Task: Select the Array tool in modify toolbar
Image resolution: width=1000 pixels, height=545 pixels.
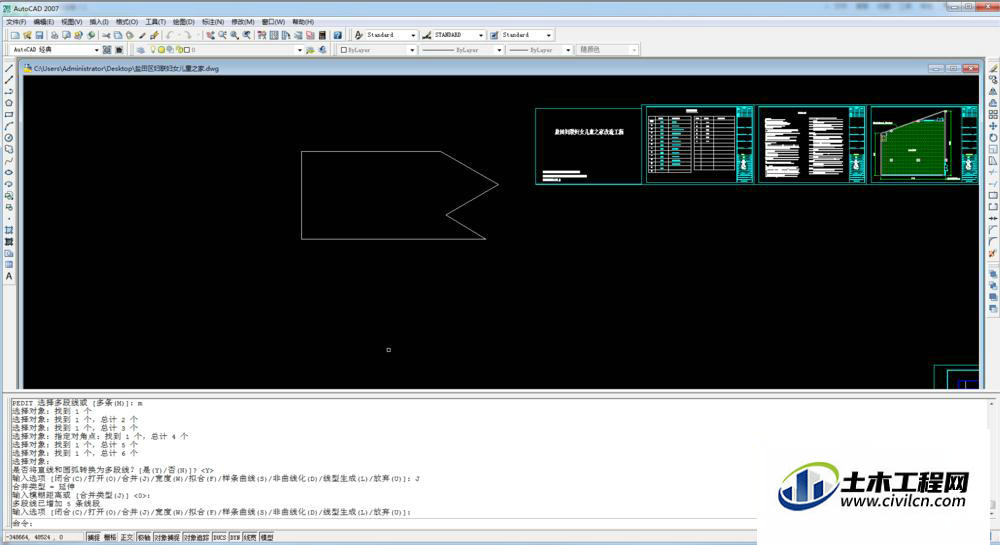Action: pyautogui.click(x=993, y=114)
